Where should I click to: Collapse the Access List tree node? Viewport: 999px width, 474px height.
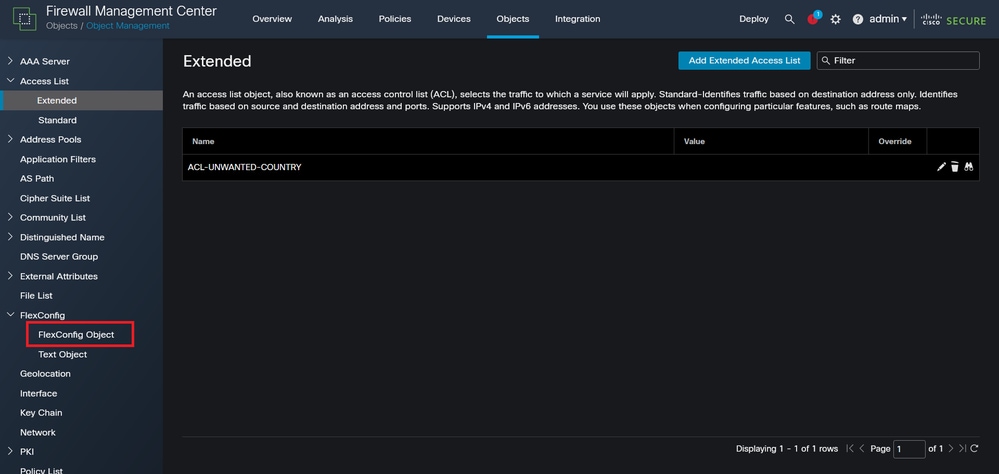(10, 81)
